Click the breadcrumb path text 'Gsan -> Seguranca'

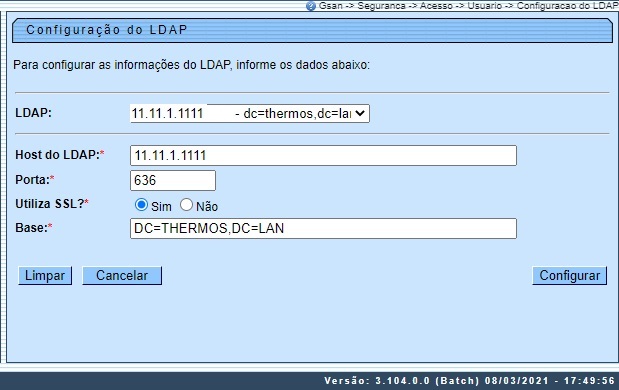[x=362, y=6]
